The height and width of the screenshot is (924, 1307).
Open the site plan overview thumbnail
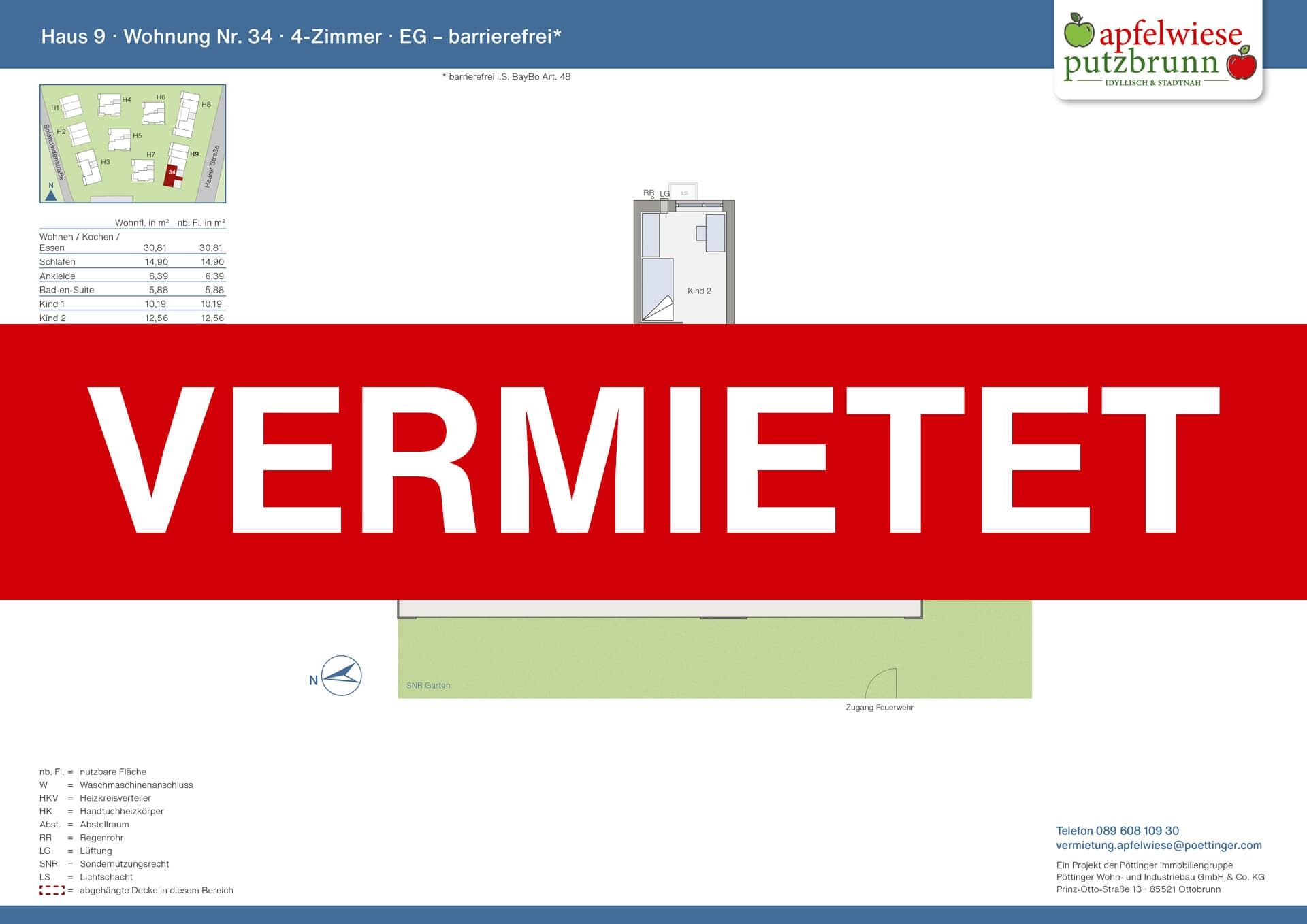tap(133, 144)
